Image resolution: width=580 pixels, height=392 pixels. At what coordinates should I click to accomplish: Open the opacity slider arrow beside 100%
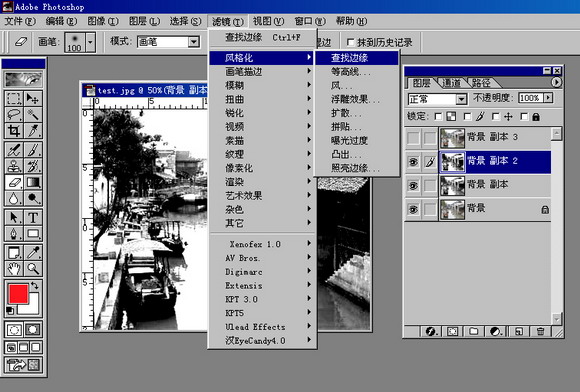click(x=548, y=98)
